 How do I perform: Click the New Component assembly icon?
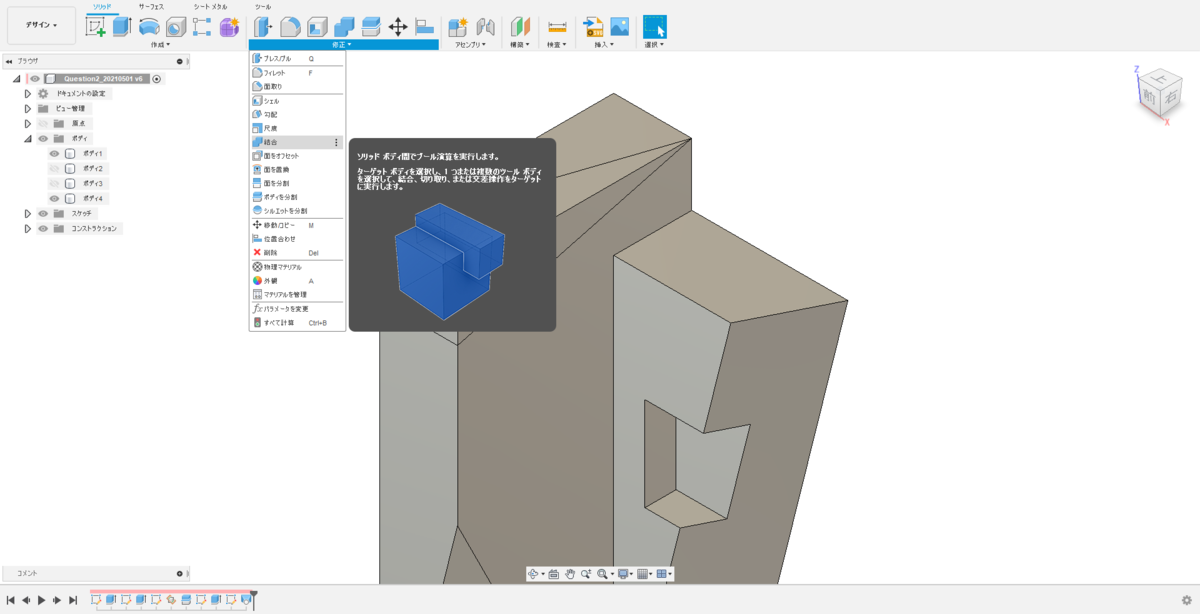459,27
